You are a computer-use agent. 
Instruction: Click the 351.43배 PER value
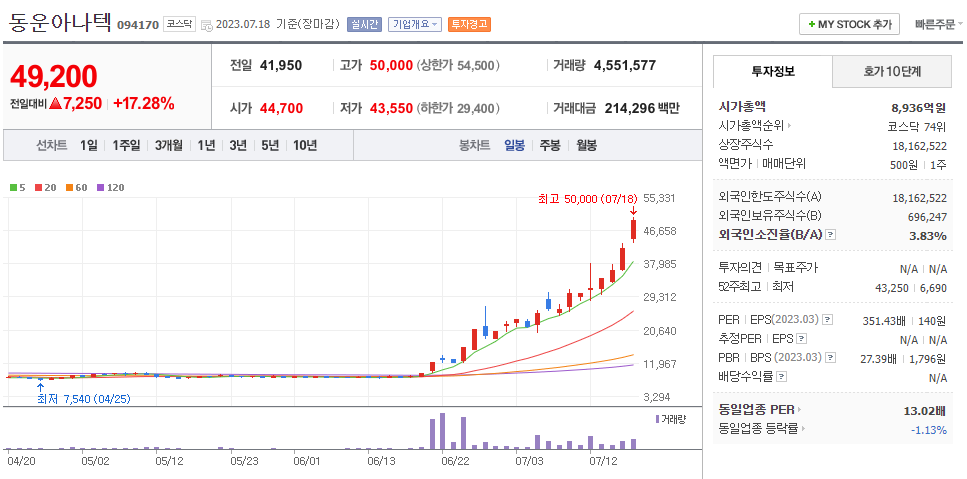click(x=884, y=321)
